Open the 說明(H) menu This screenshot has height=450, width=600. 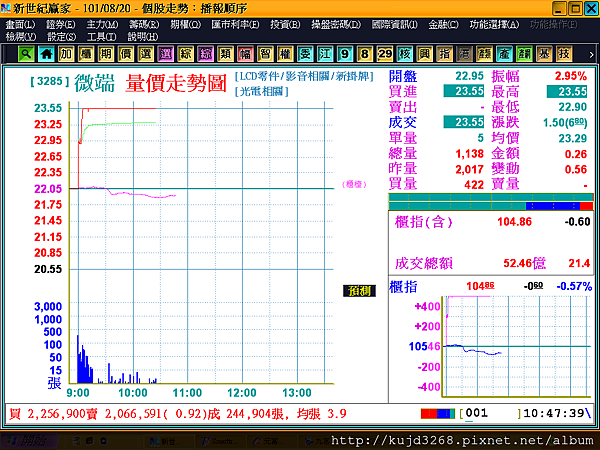point(143,37)
